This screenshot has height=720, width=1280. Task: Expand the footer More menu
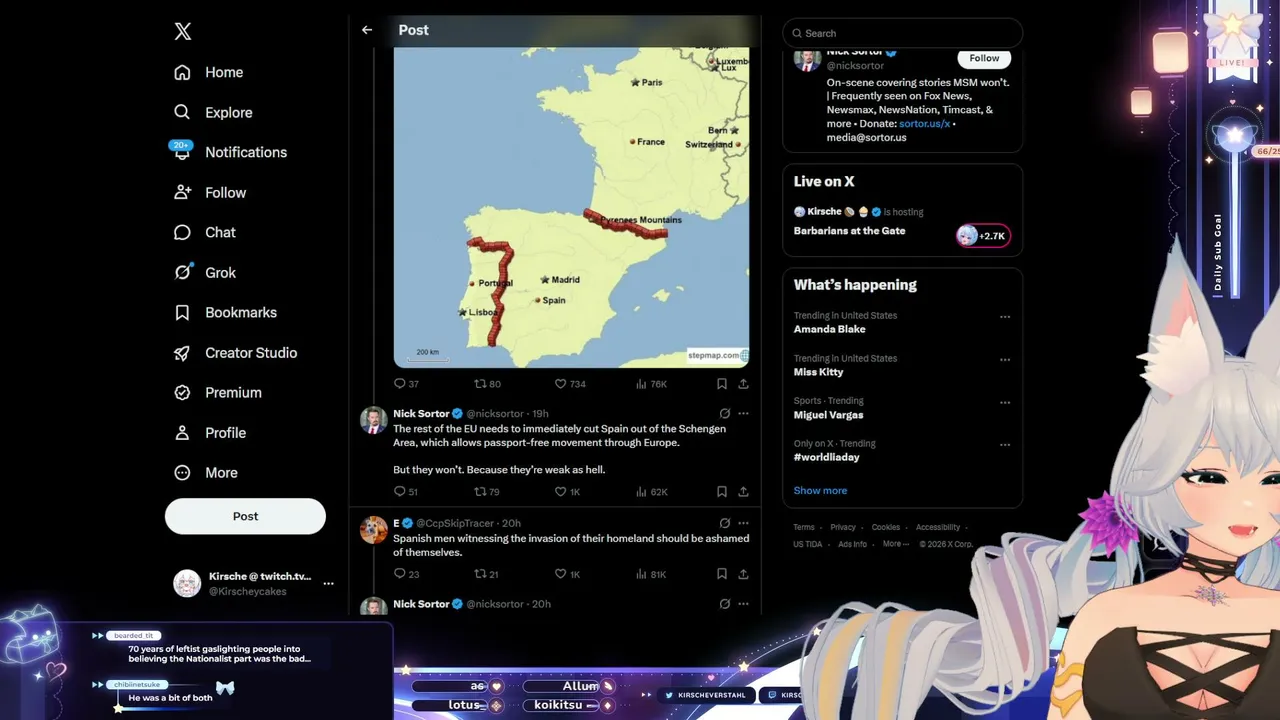pyautogui.click(x=894, y=544)
